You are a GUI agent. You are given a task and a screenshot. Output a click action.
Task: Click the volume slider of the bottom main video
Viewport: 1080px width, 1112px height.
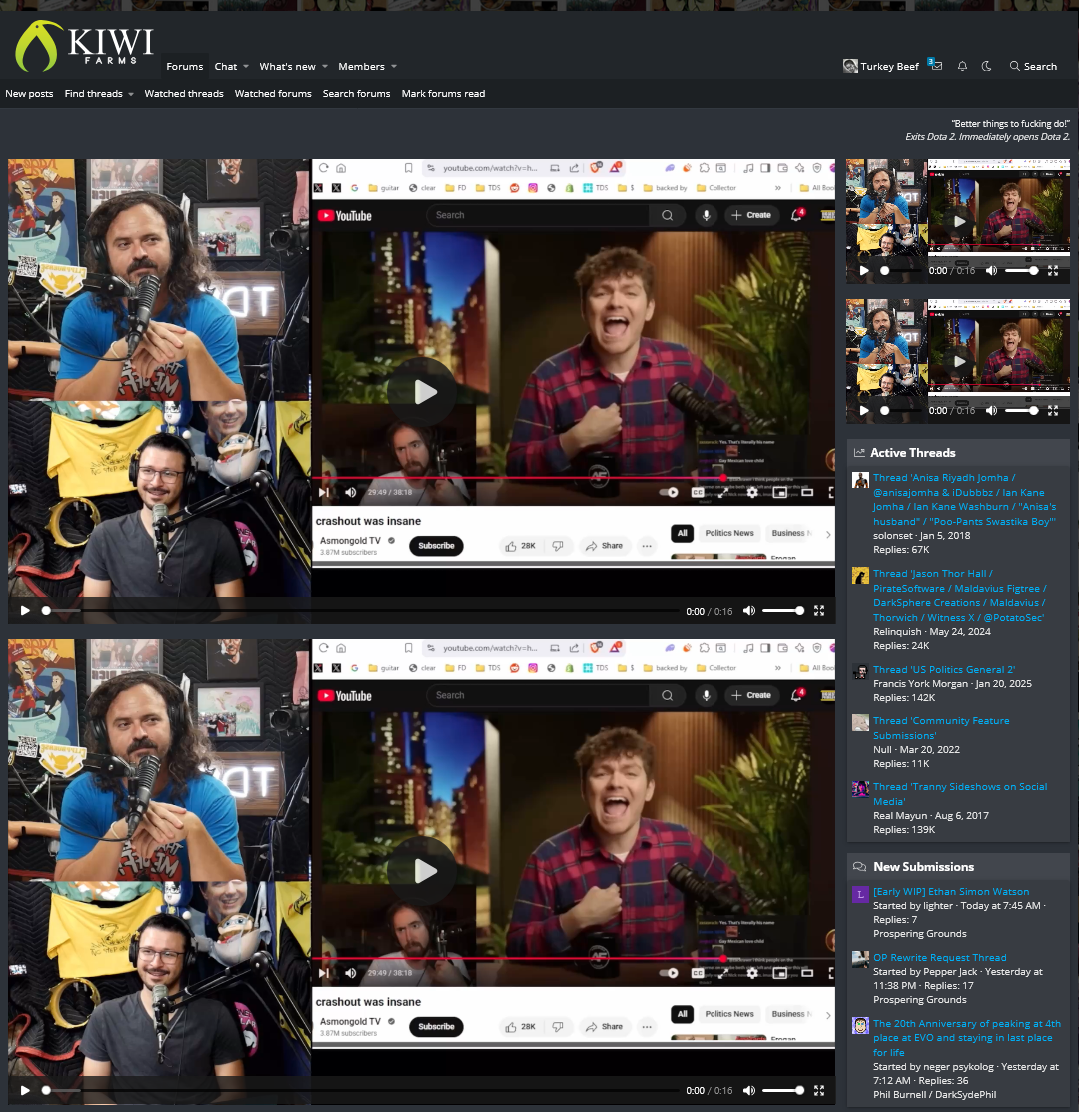tap(783, 1091)
